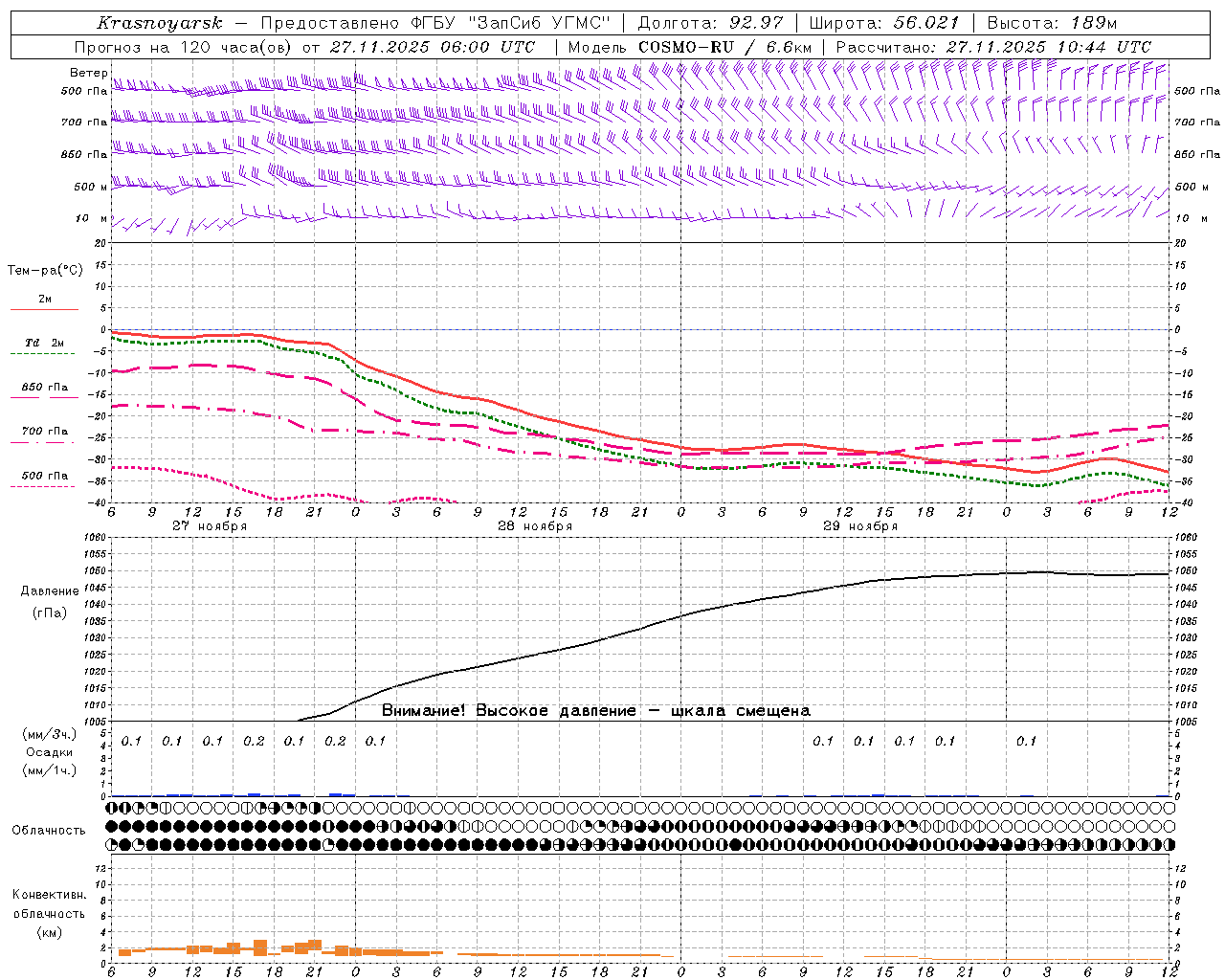Screen dimensions: 1225x980
Task: Click the '27 ноября' date label
Action: click(210, 526)
